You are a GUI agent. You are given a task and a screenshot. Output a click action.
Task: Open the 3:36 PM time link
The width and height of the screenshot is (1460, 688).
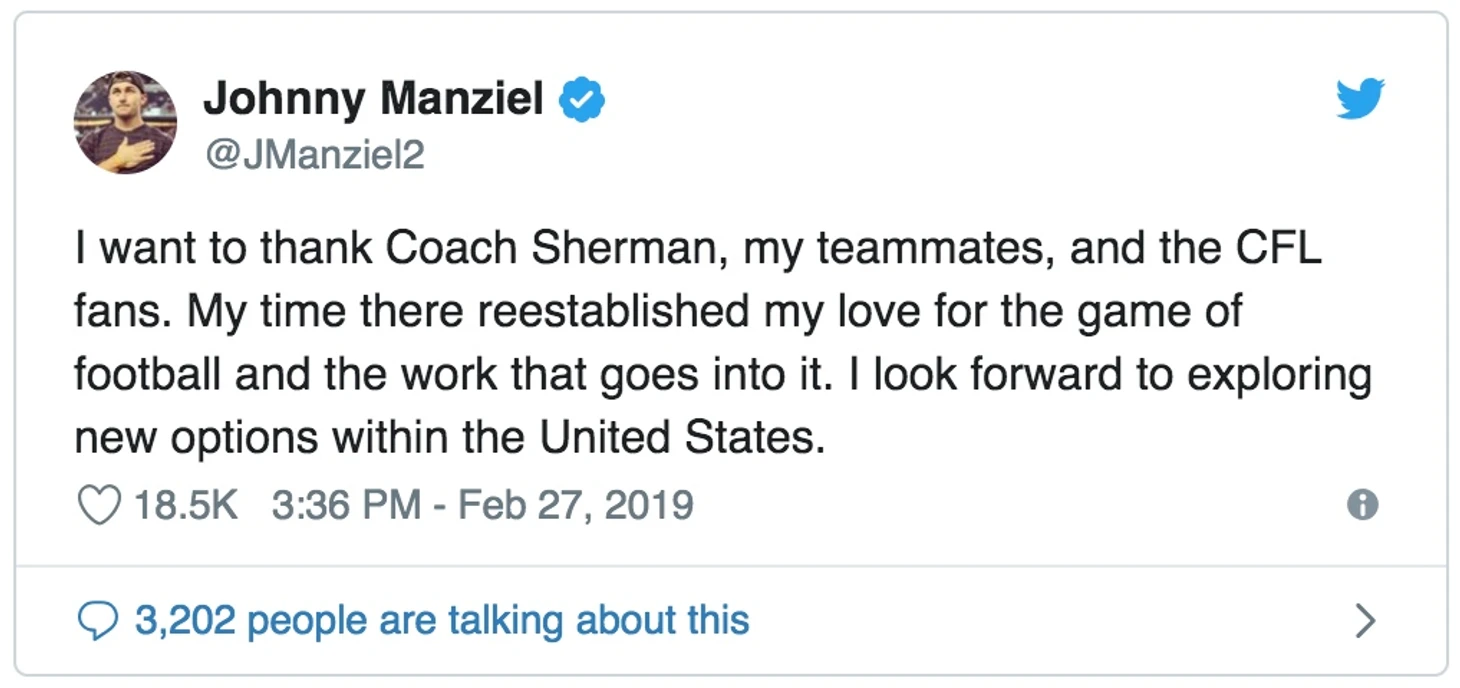click(346, 504)
